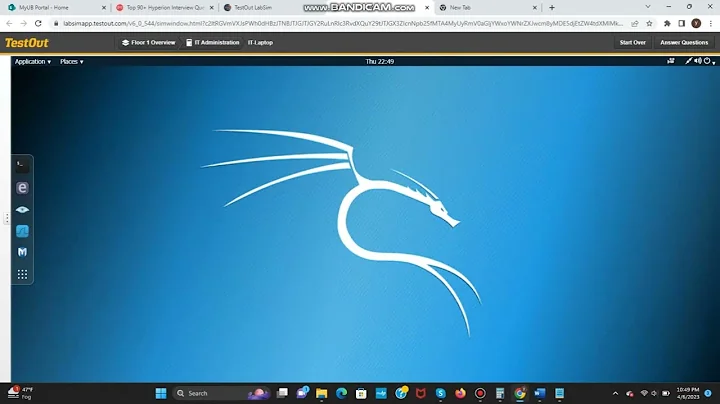The width and height of the screenshot is (720, 404).
Task: Open the Places menu
Action: tap(72, 62)
